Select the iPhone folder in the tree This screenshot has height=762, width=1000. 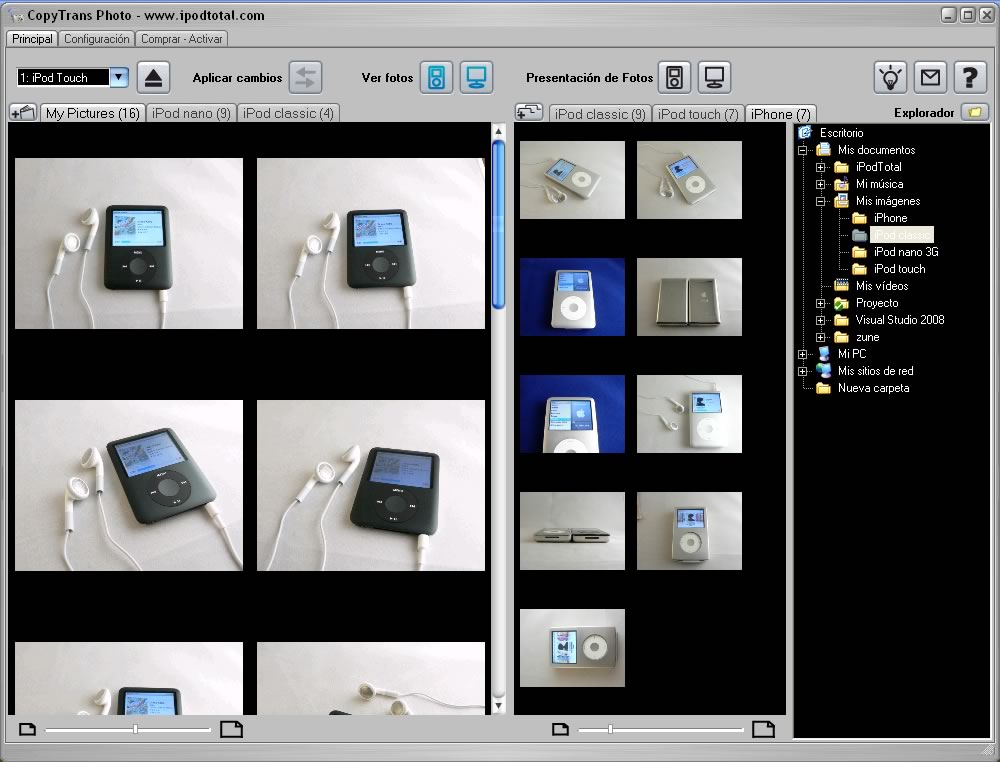[890, 218]
